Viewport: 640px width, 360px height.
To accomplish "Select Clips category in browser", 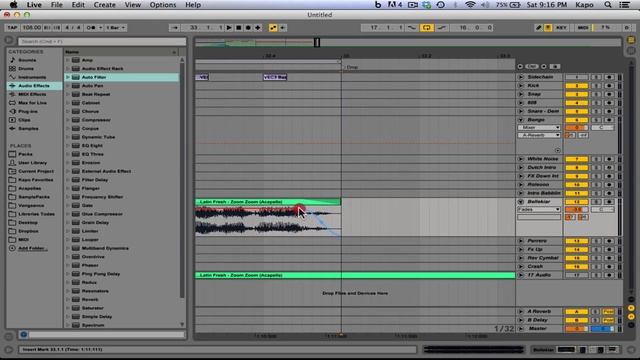I will 24,120.
